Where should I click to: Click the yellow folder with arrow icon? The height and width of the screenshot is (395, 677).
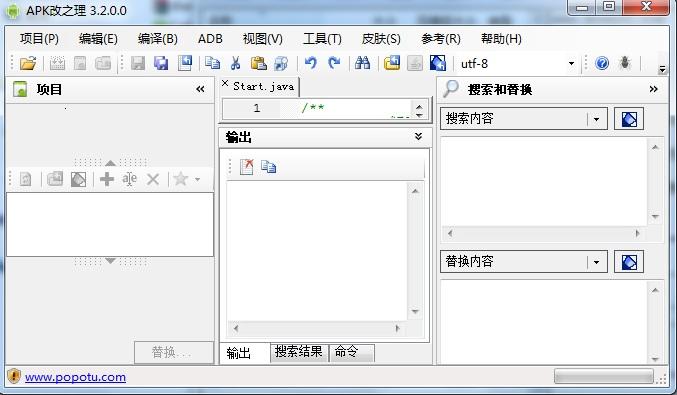coord(392,63)
